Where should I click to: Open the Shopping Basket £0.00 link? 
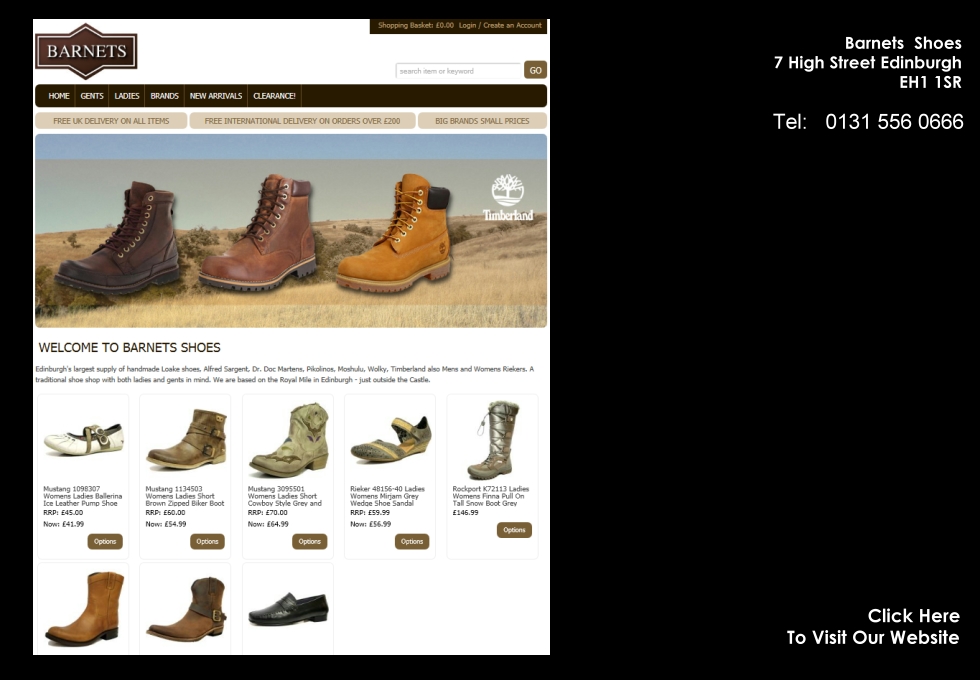[x=416, y=26]
